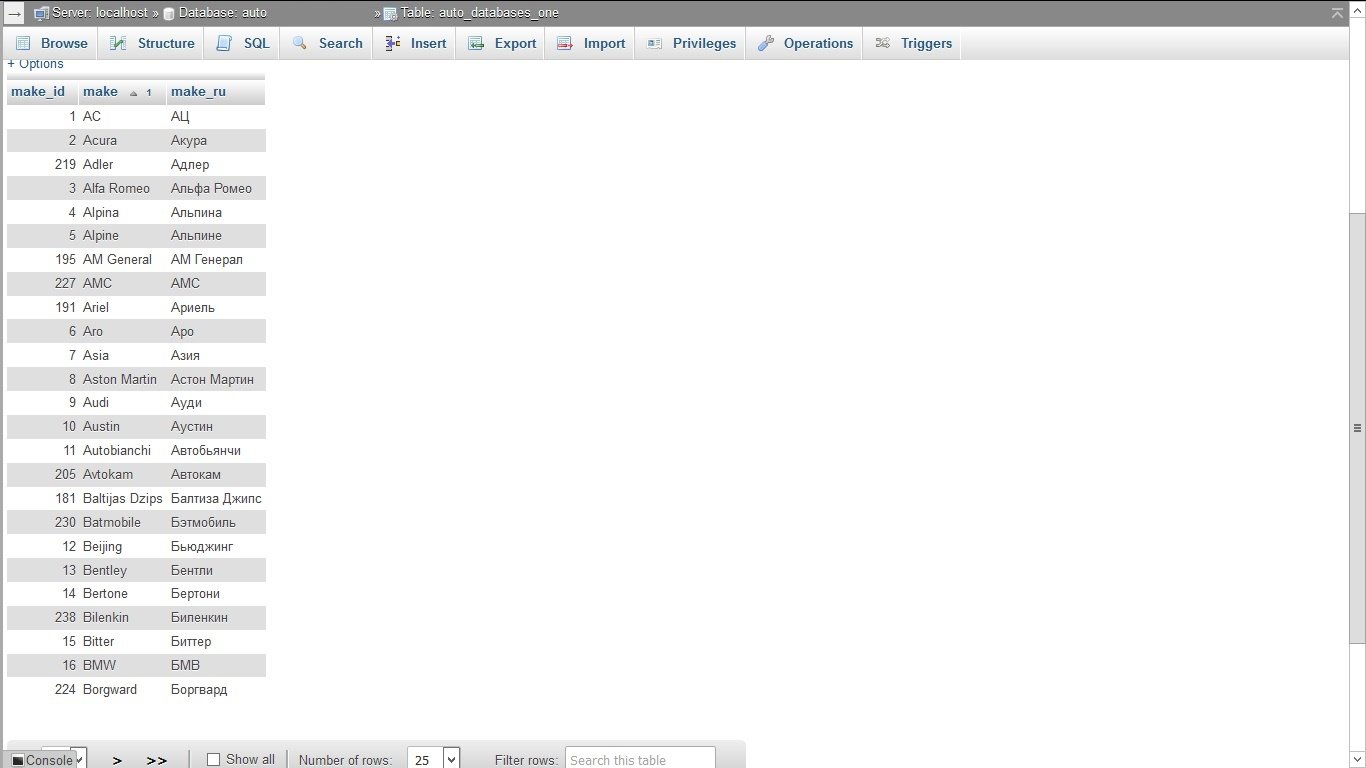Sort by the make_ru column header
The image size is (1366, 768).
coord(198,92)
